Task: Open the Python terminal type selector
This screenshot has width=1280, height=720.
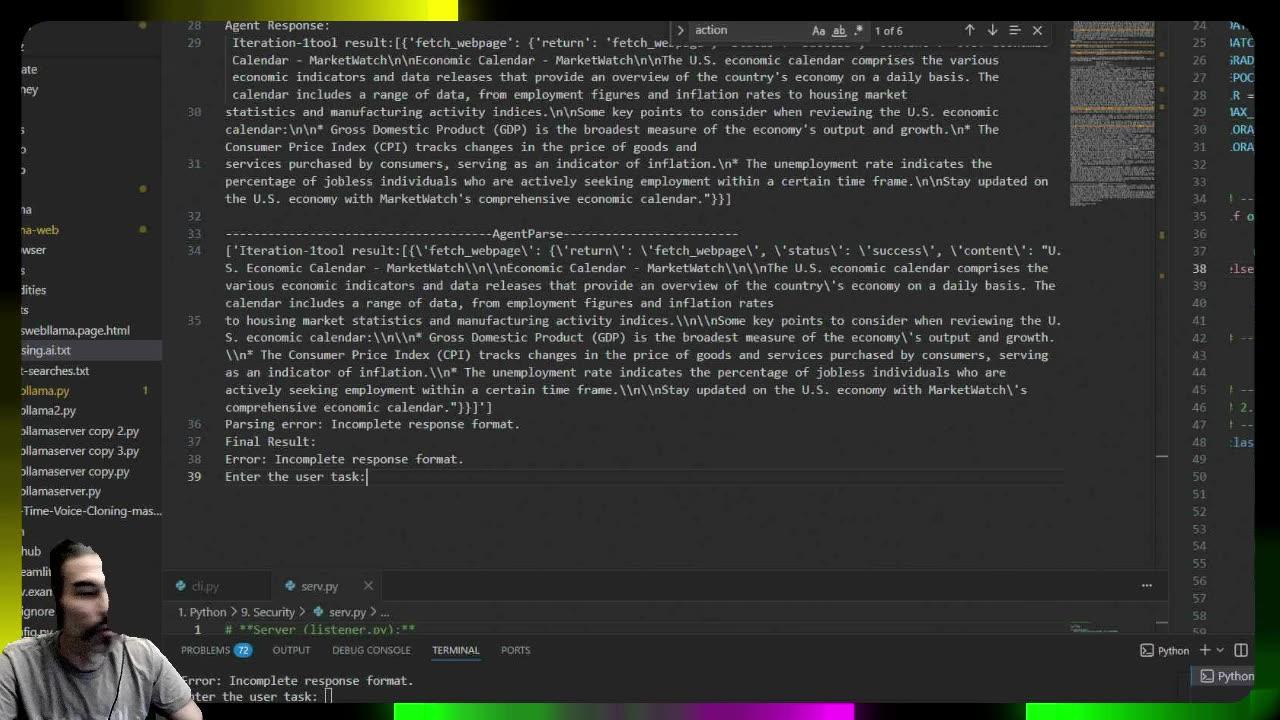Action: pos(1165,650)
